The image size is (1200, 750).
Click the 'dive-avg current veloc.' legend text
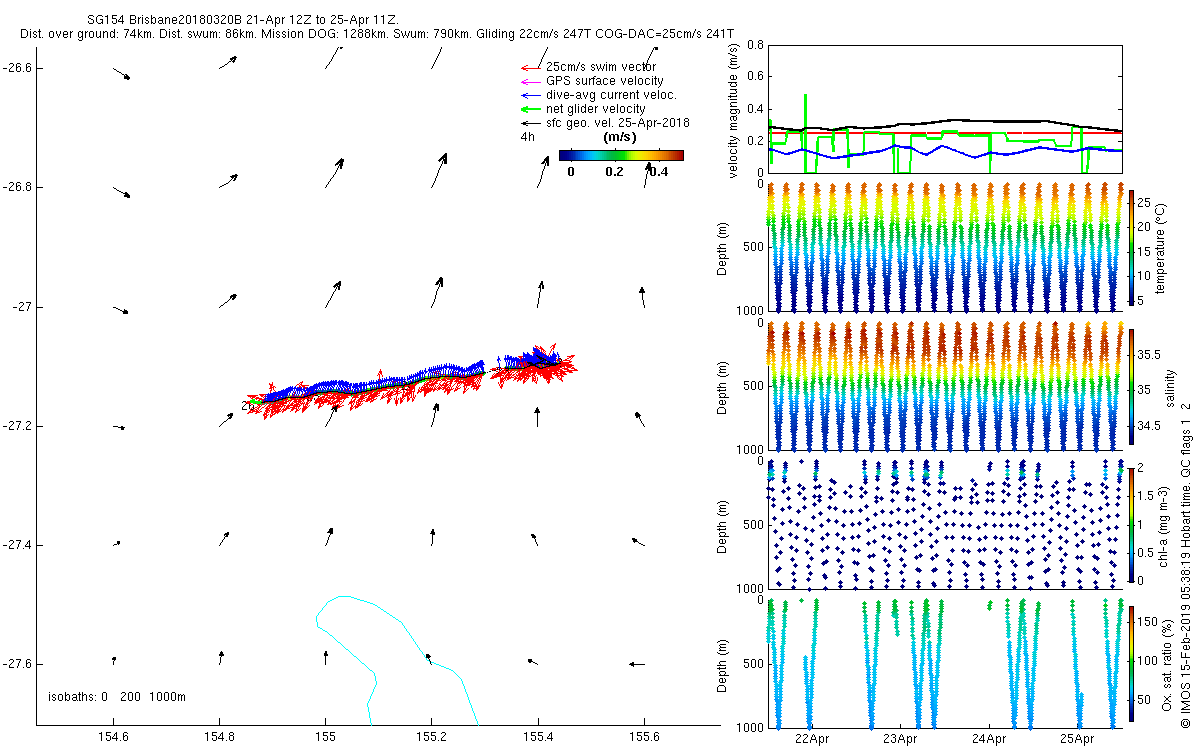point(611,95)
